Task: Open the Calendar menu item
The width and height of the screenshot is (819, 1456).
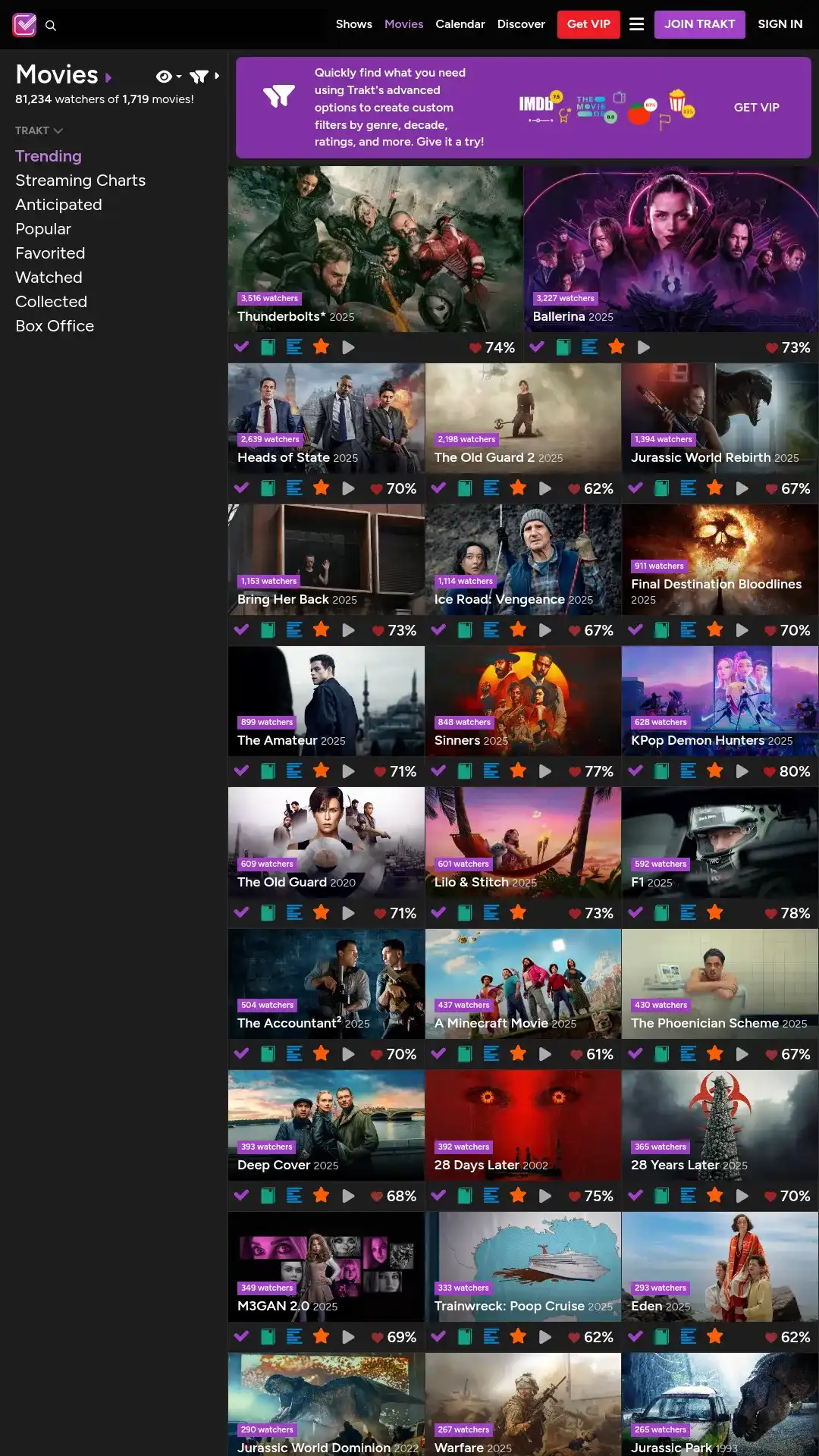Action: (x=460, y=24)
